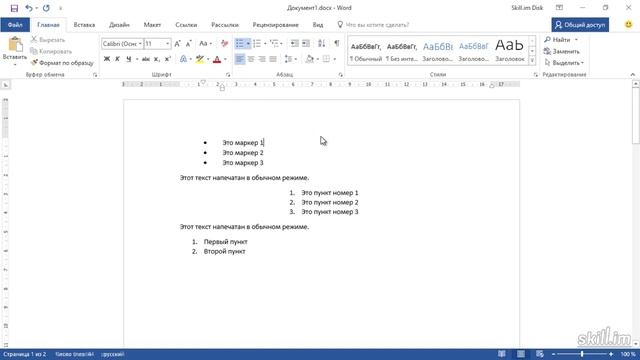
Task: Expand the styles gallery with More arrow
Action: pos(532,61)
